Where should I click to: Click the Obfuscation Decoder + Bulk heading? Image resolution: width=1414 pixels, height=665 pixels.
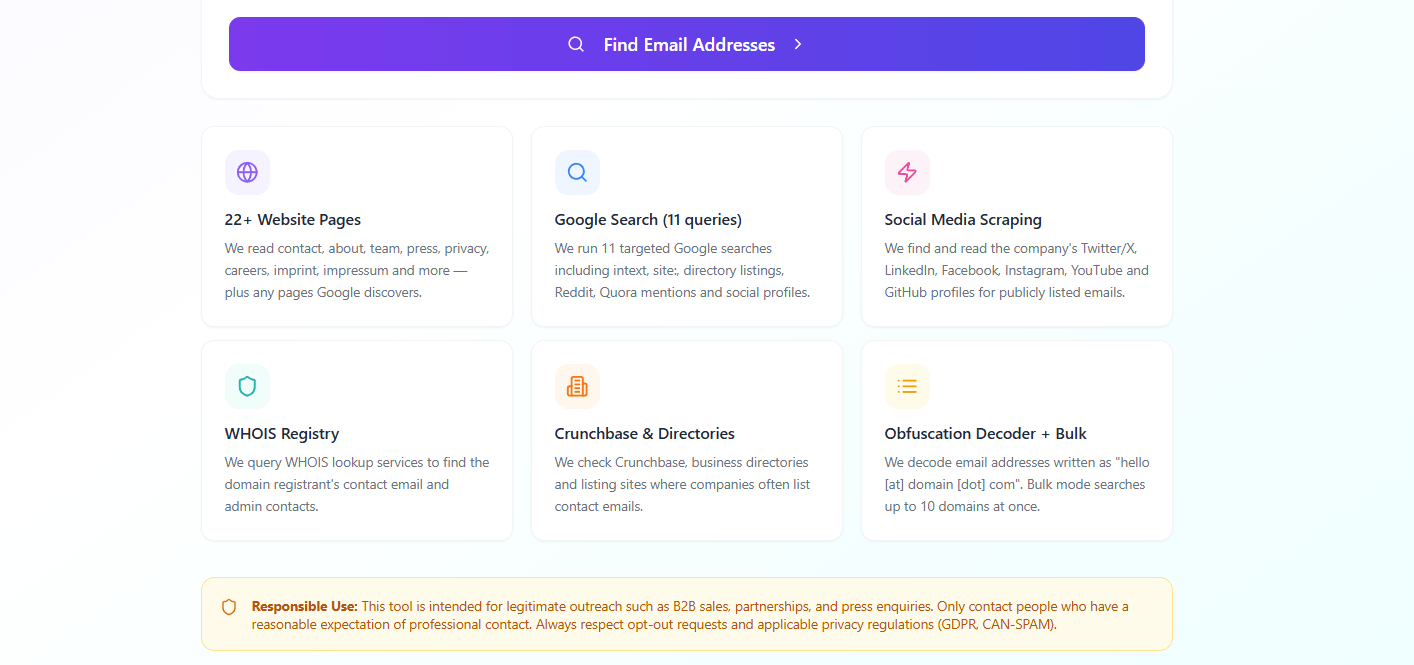(x=985, y=433)
